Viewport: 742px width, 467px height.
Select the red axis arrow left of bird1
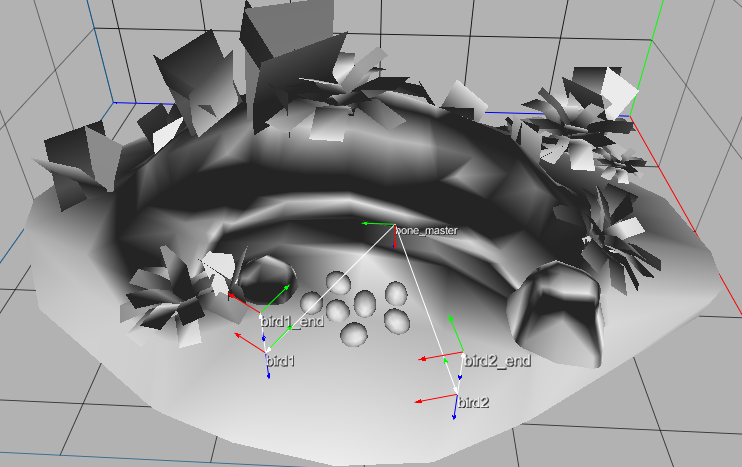[249, 339]
